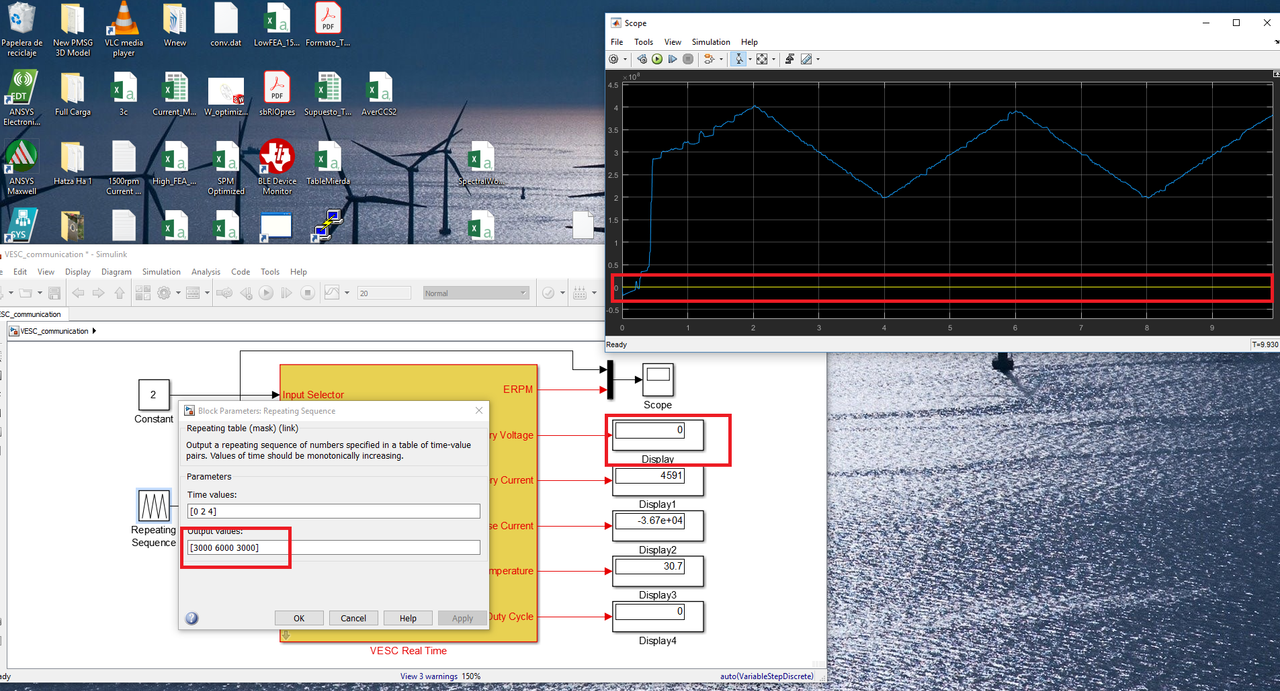Open Simulink Code menu
This screenshot has width=1280, height=691.
(241, 272)
